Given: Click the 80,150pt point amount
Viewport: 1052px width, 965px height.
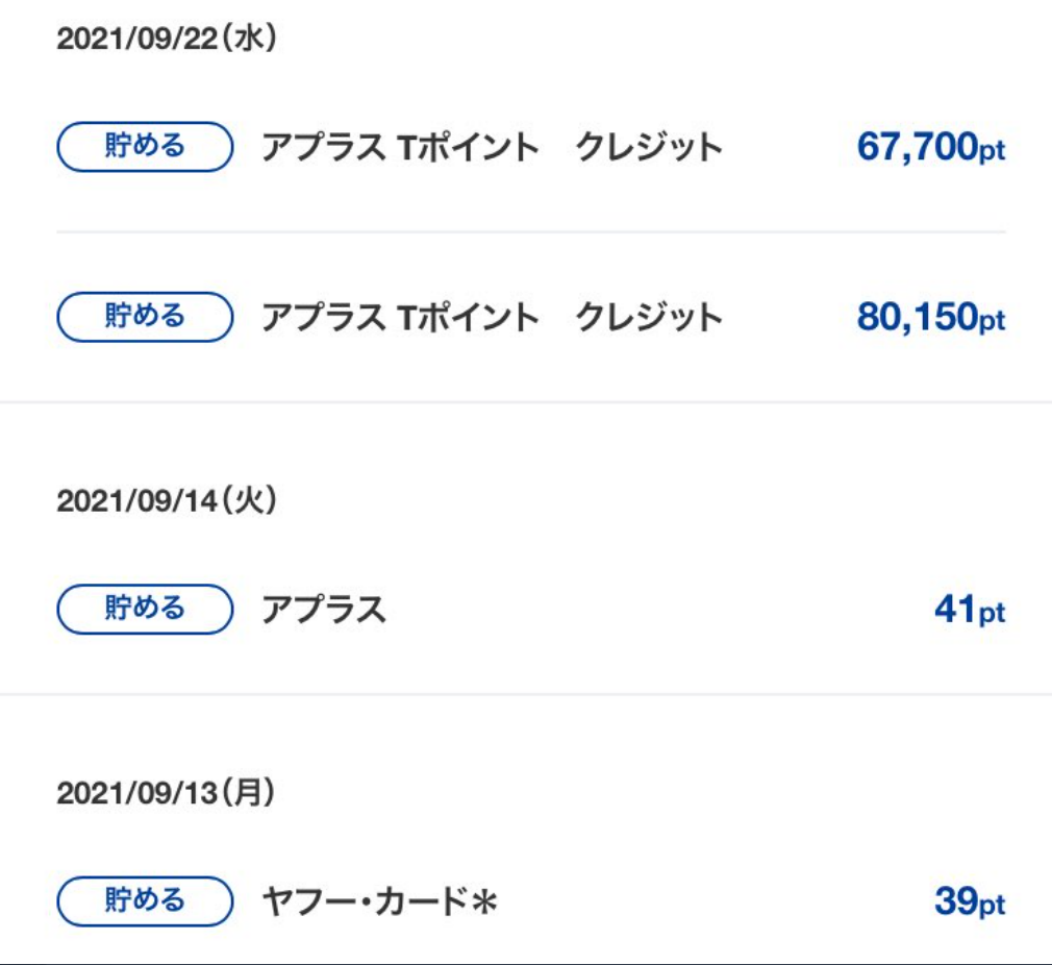Looking at the screenshot, I should 930,318.
